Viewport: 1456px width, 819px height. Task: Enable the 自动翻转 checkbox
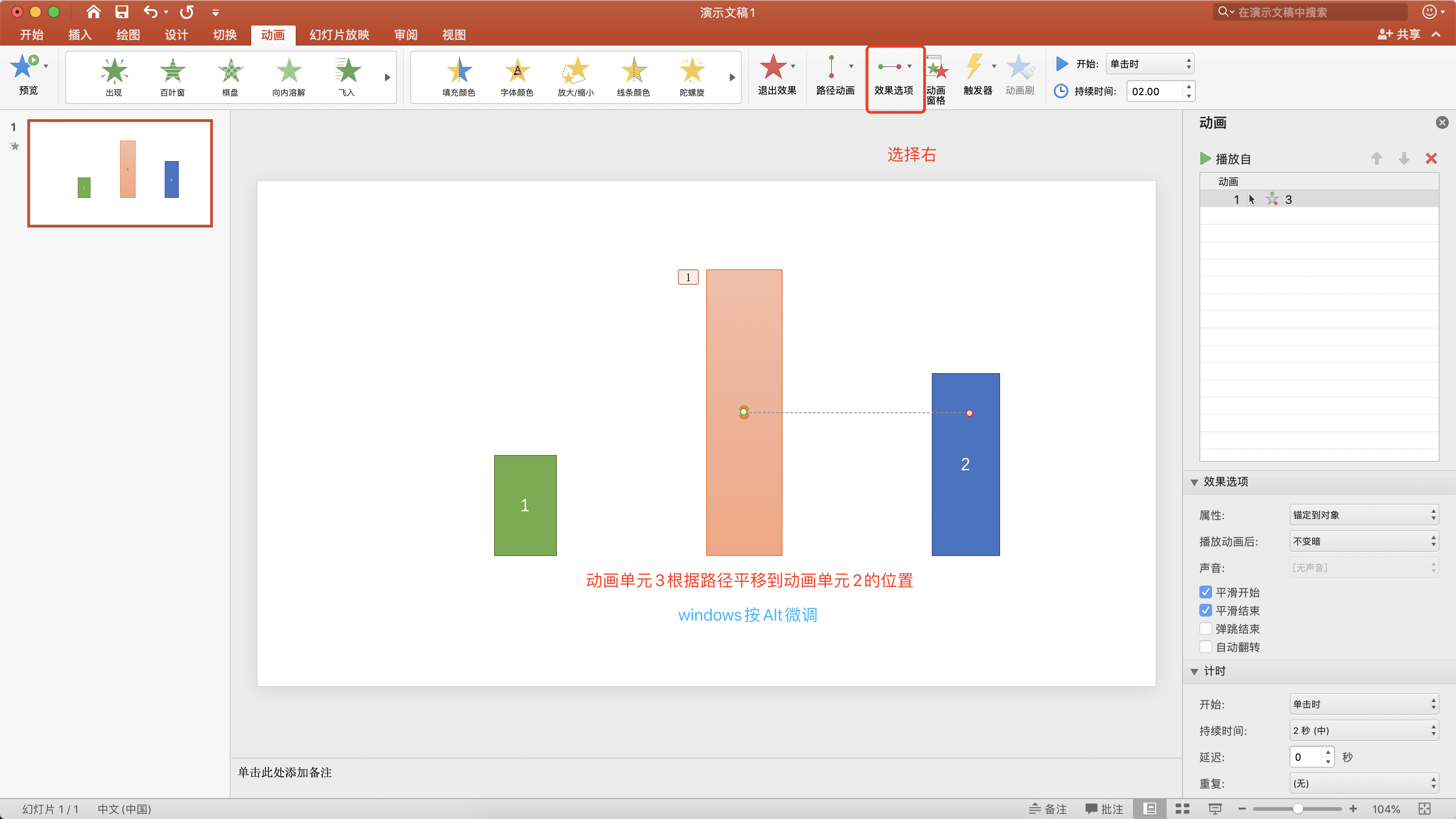tap(1205, 647)
